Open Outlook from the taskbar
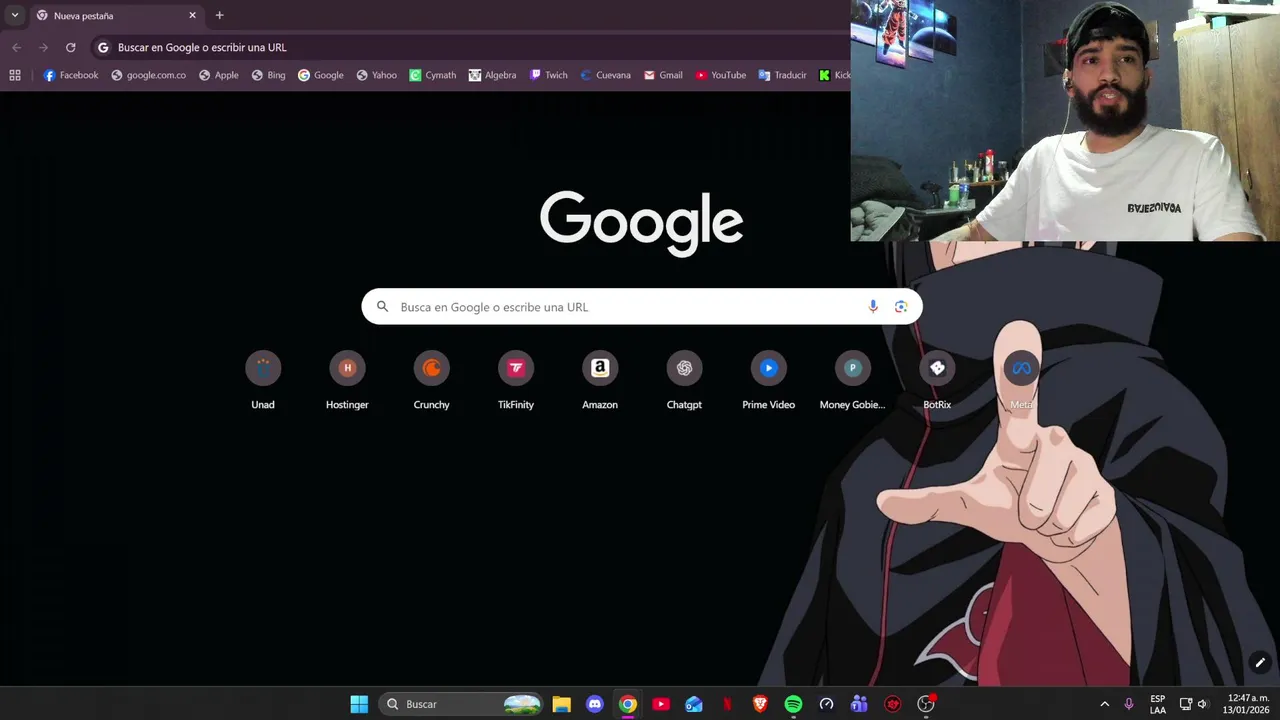This screenshot has width=1280, height=720. (x=694, y=704)
